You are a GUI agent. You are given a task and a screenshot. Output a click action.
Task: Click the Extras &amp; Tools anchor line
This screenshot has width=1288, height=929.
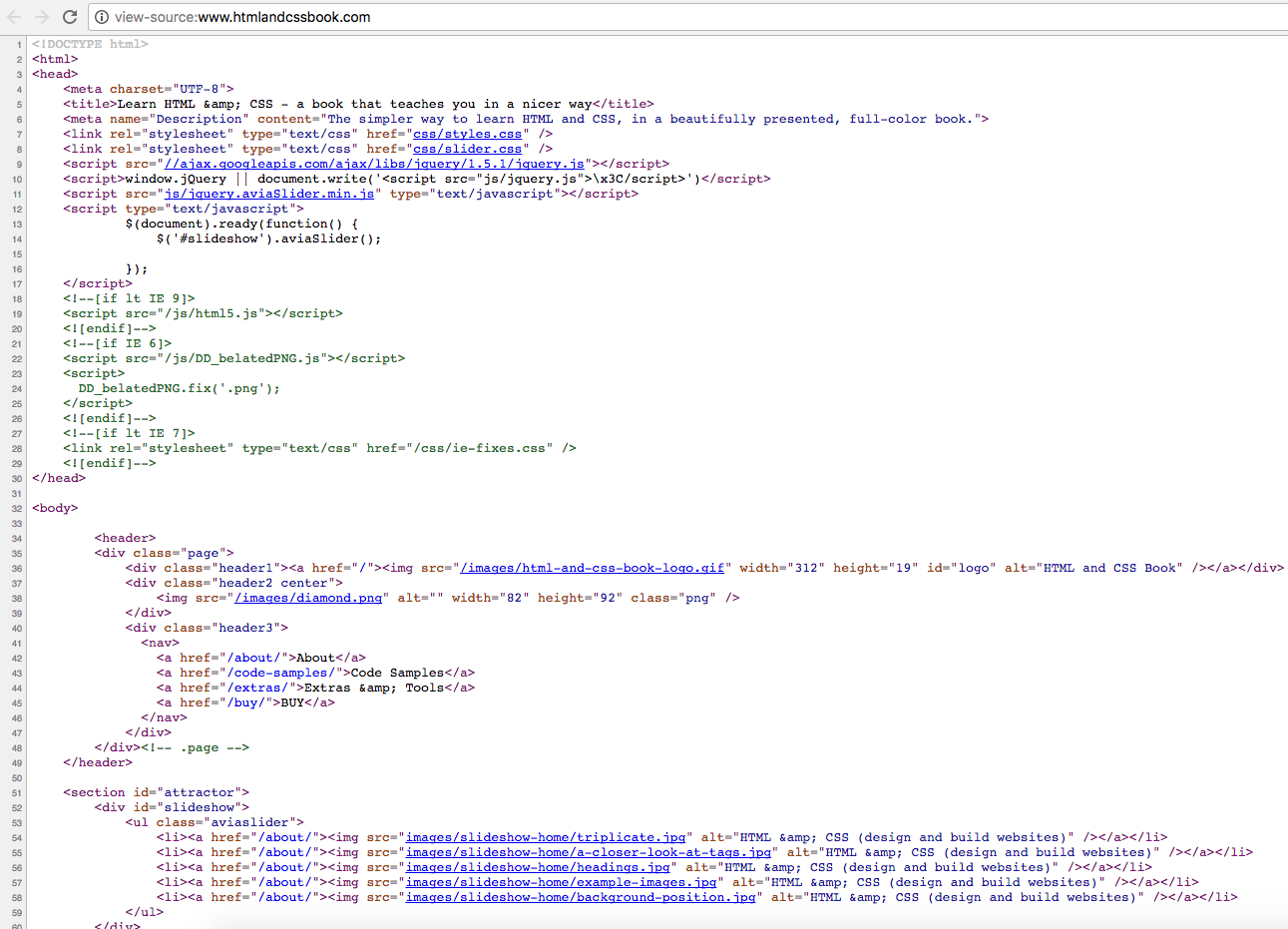pos(315,688)
